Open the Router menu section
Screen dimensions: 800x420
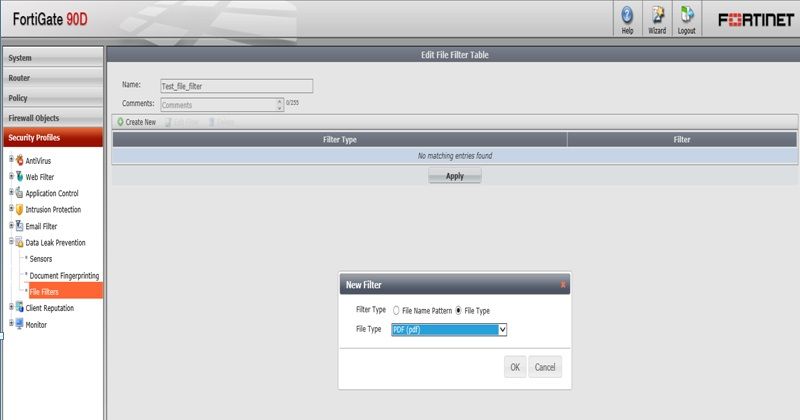click(x=53, y=78)
